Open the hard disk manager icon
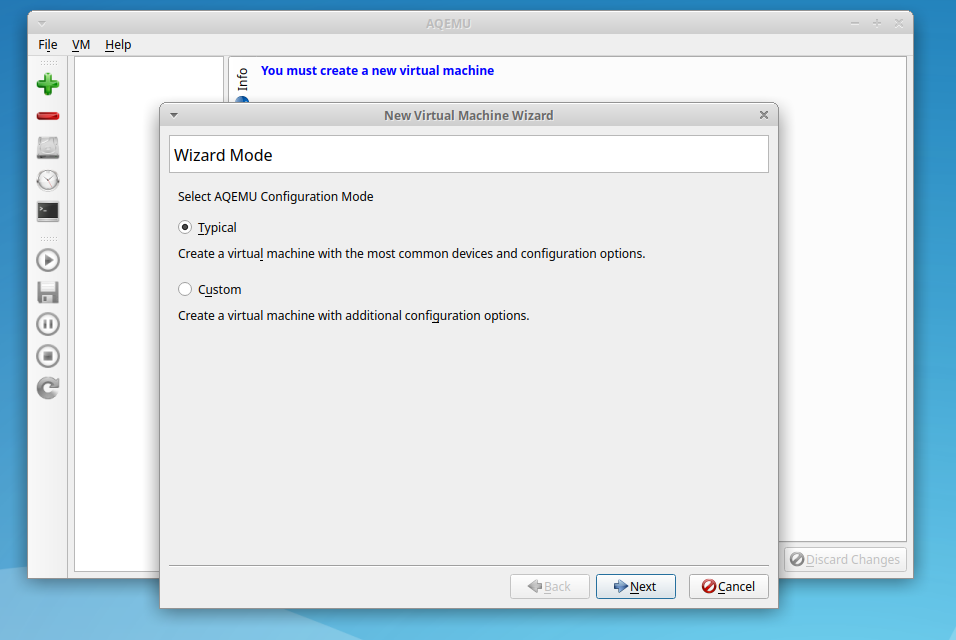The image size is (956, 640). coord(48,148)
